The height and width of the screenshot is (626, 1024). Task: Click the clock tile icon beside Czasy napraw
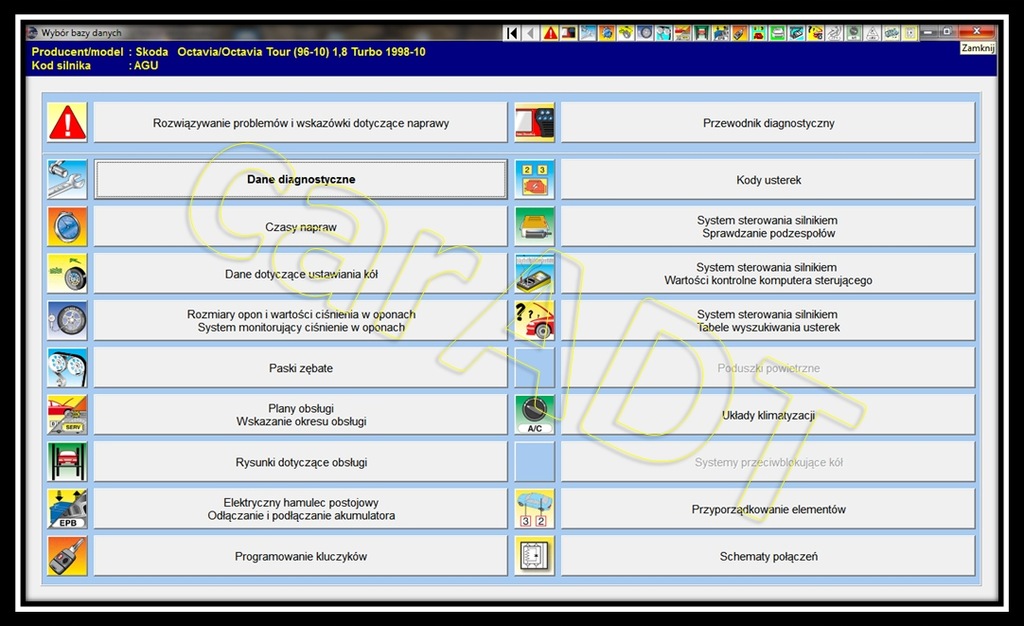coord(67,227)
